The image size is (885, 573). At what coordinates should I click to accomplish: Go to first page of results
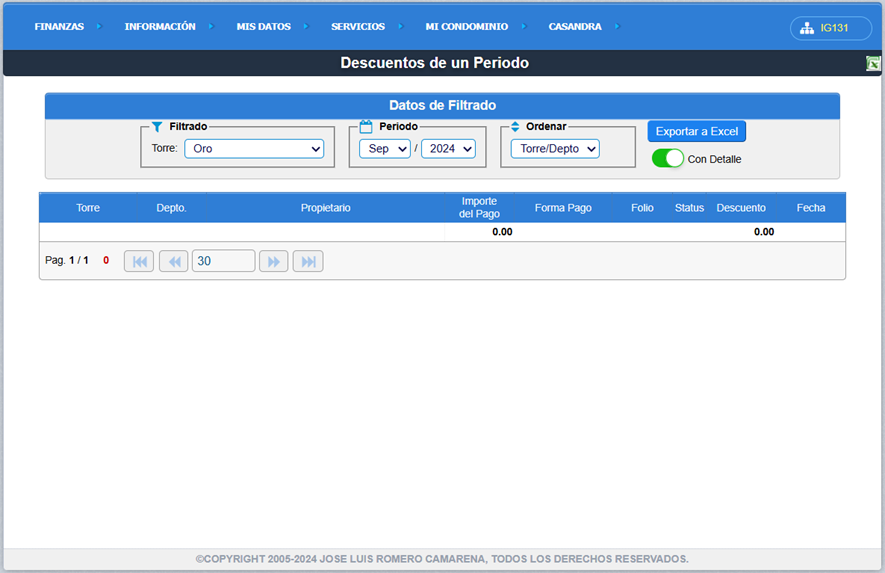pyautogui.click(x=139, y=261)
